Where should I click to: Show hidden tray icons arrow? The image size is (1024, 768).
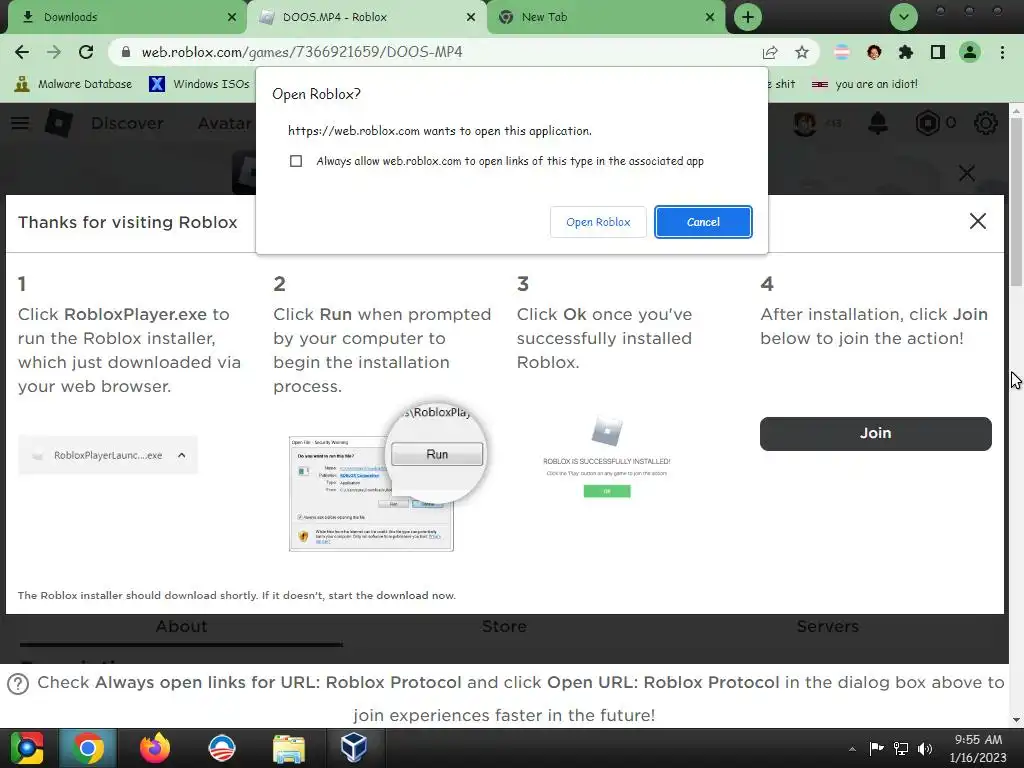click(x=852, y=749)
